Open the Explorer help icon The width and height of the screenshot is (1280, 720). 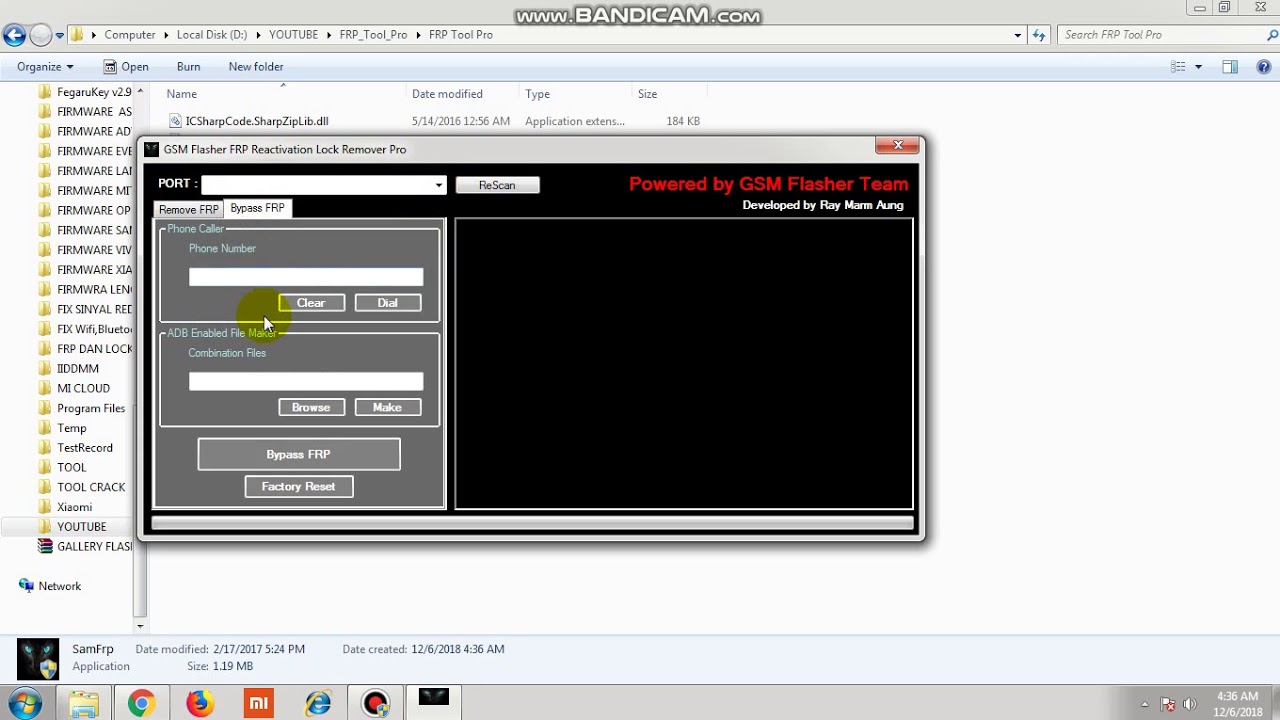[1264, 67]
